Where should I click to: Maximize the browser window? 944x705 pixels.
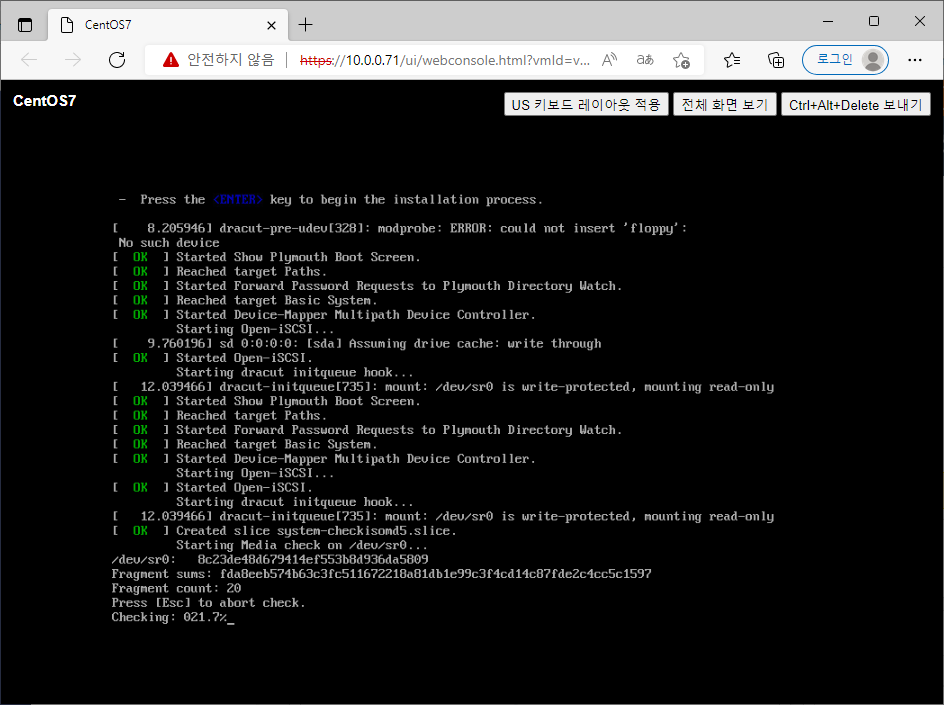coord(874,22)
